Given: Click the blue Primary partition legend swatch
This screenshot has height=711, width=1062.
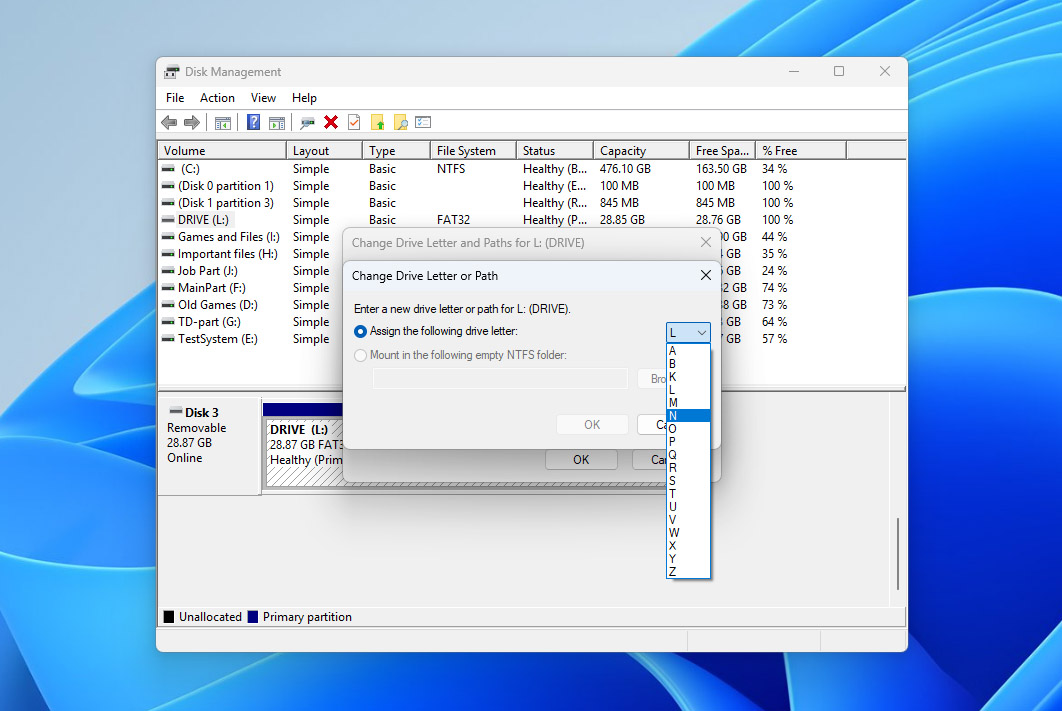Looking at the screenshot, I should (x=253, y=616).
